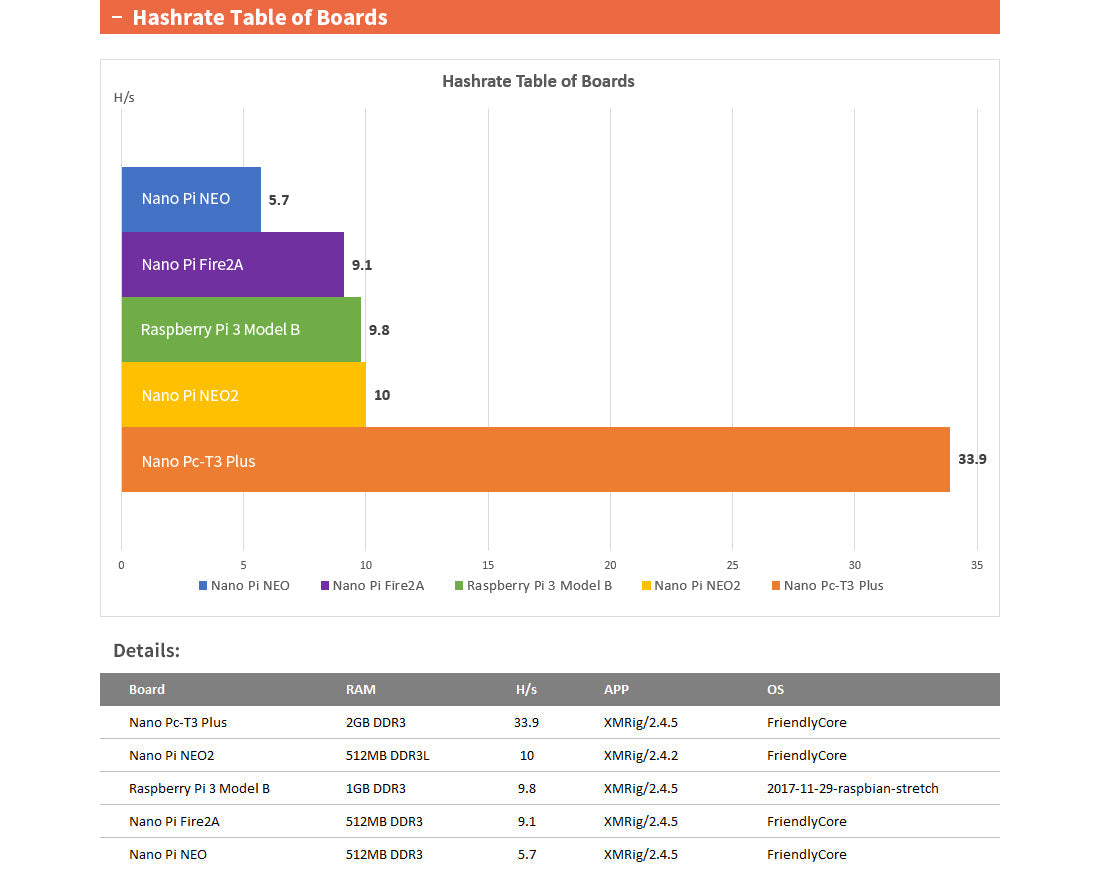
Task: Click the 2017-11-29-raspbian-stretch OS cell
Action: point(852,788)
